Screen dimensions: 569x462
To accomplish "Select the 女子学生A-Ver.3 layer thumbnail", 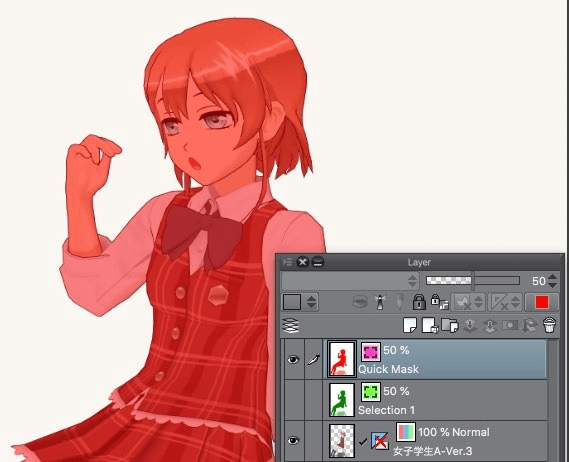I will pos(341,441).
